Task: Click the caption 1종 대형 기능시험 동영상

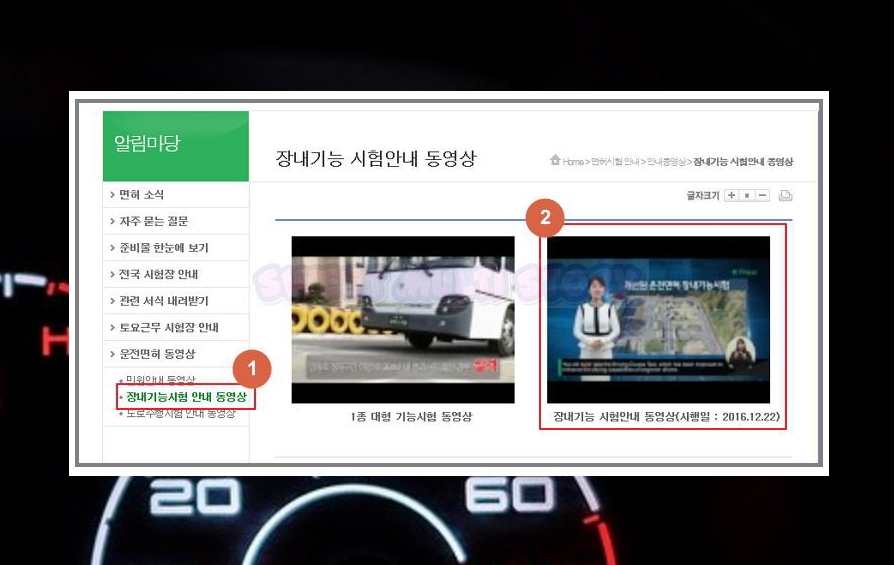Action: pos(411,417)
